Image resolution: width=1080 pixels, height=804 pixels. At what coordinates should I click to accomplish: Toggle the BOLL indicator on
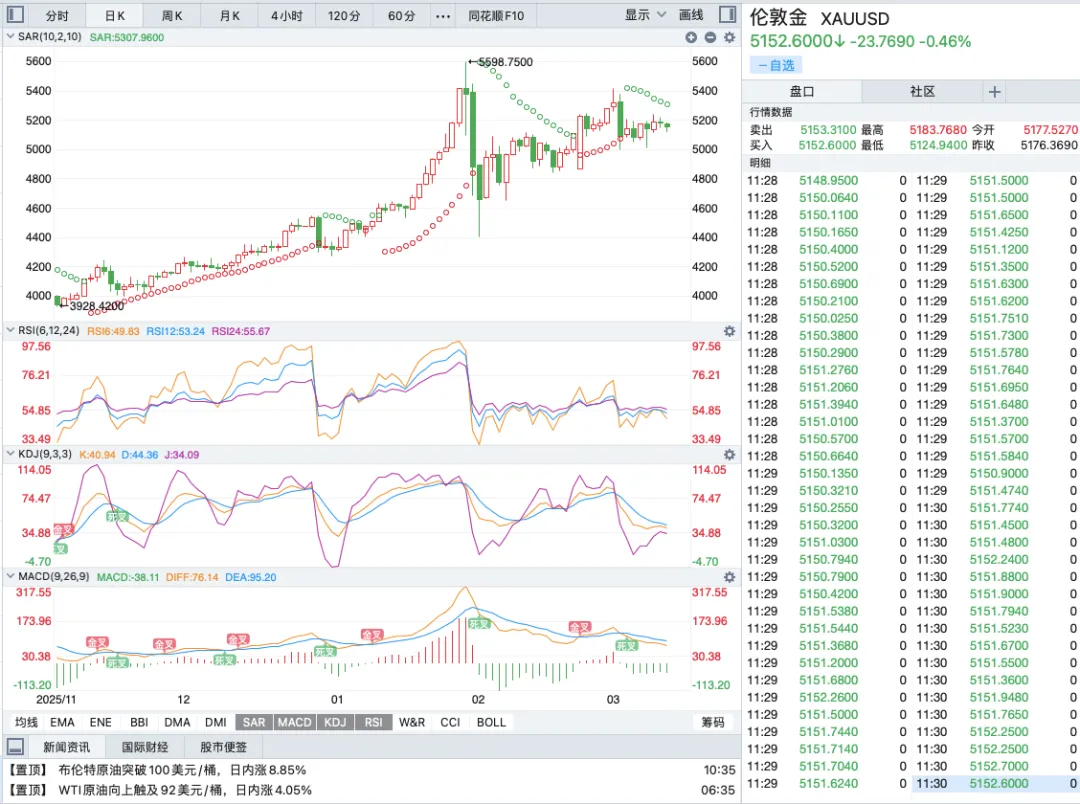point(491,722)
